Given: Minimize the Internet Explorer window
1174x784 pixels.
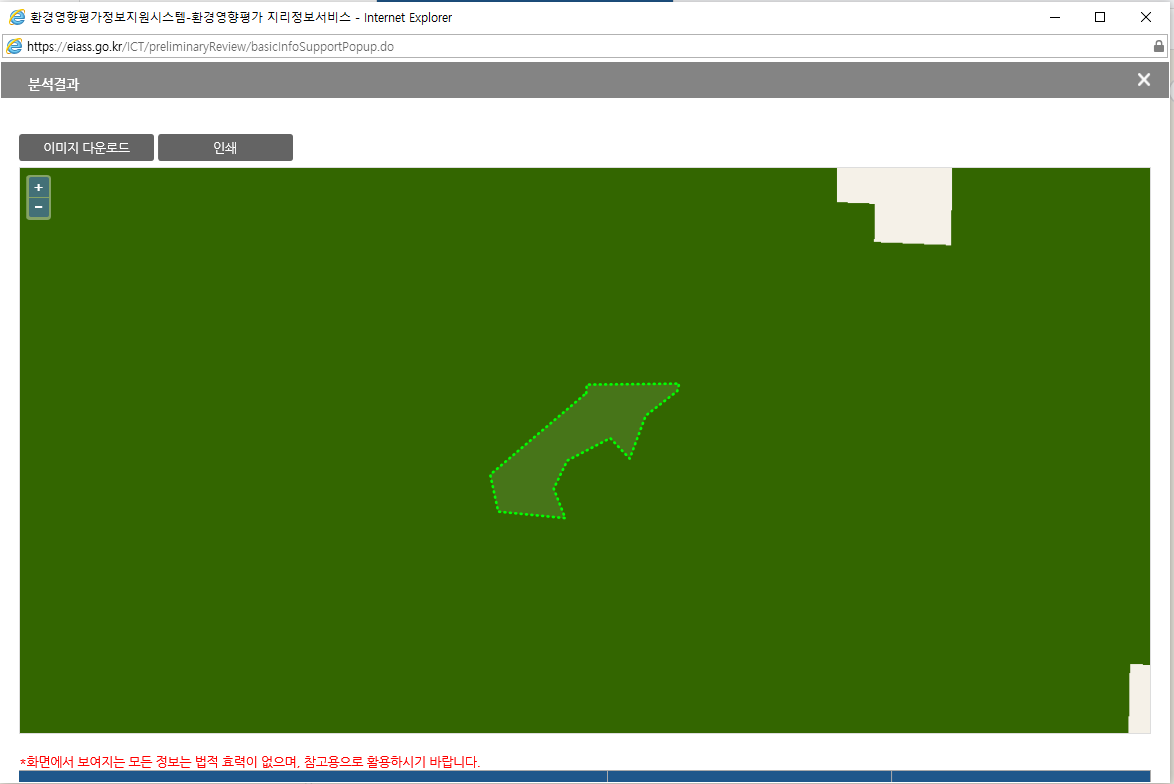Looking at the screenshot, I should (x=1053, y=17).
